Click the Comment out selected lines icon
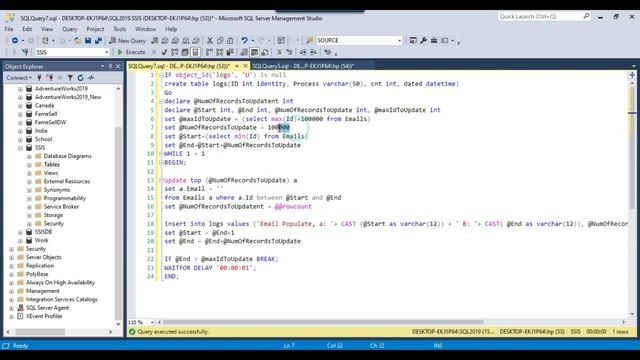Image resolution: width=640 pixels, height=360 pixels. pyautogui.click(x=279, y=52)
